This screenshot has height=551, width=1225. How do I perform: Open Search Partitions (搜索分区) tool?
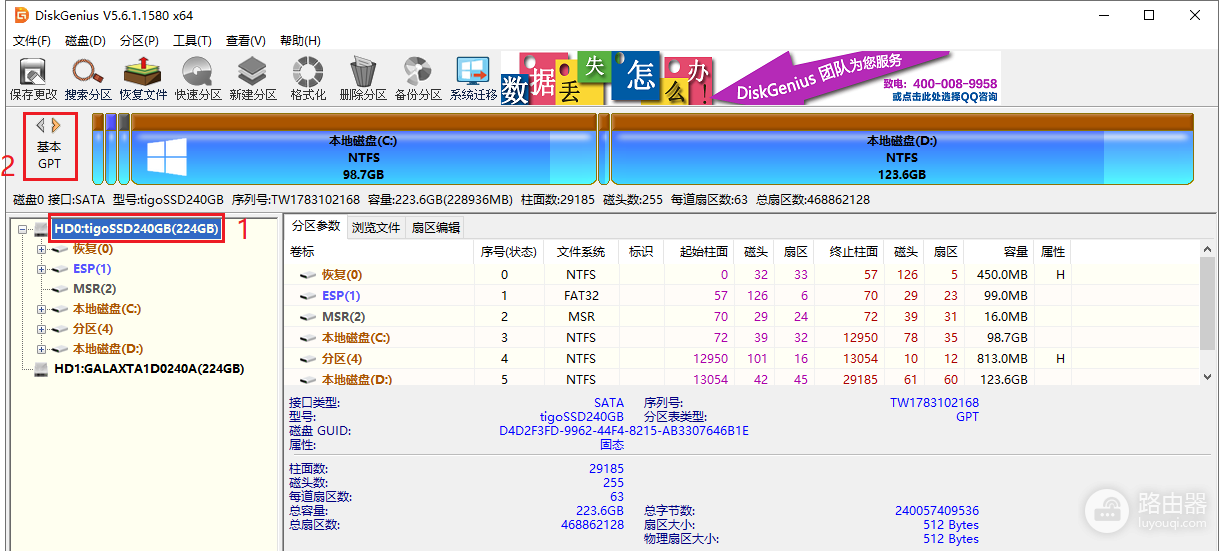coord(88,78)
